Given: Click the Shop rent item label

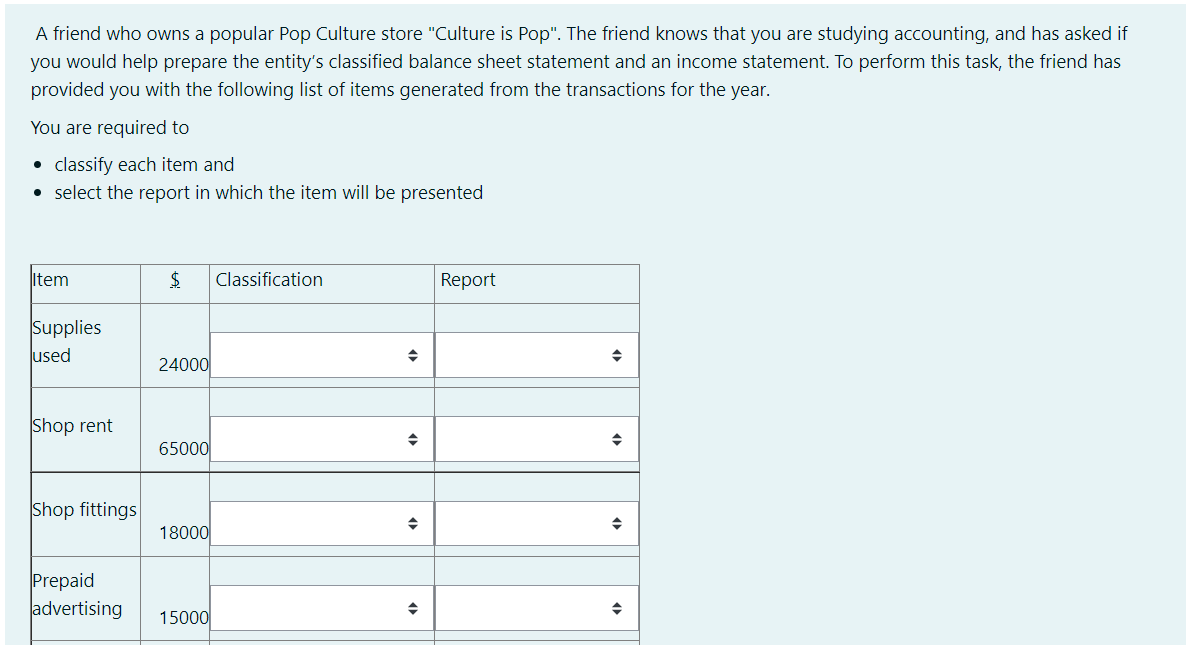Looking at the screenshot, I should (x=72, y=426).
